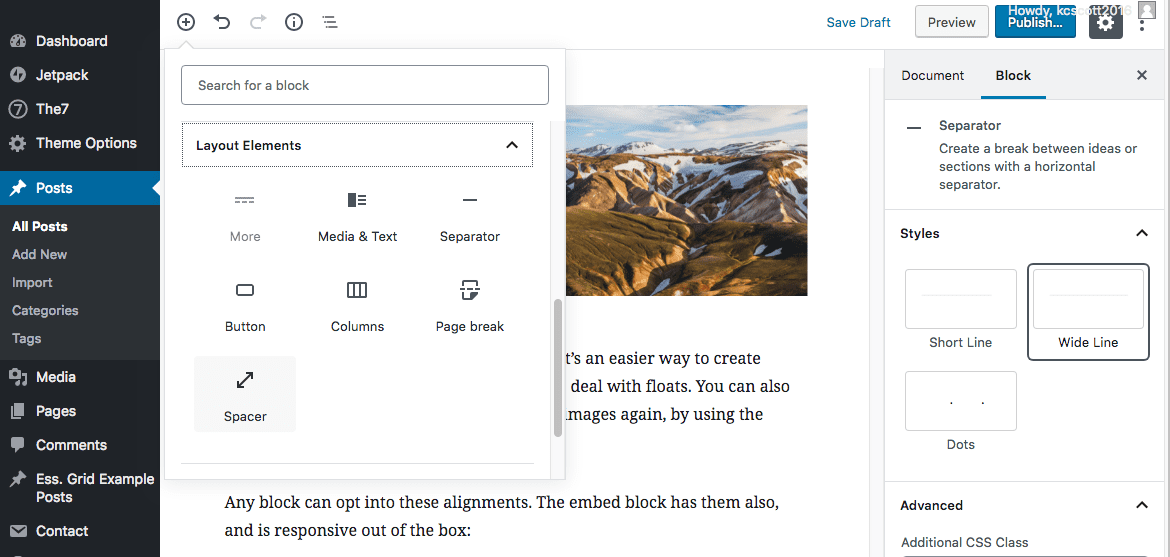This screenshot has height=557, width=1170.
Task: Click the Preview button
Action: [951, 22]
